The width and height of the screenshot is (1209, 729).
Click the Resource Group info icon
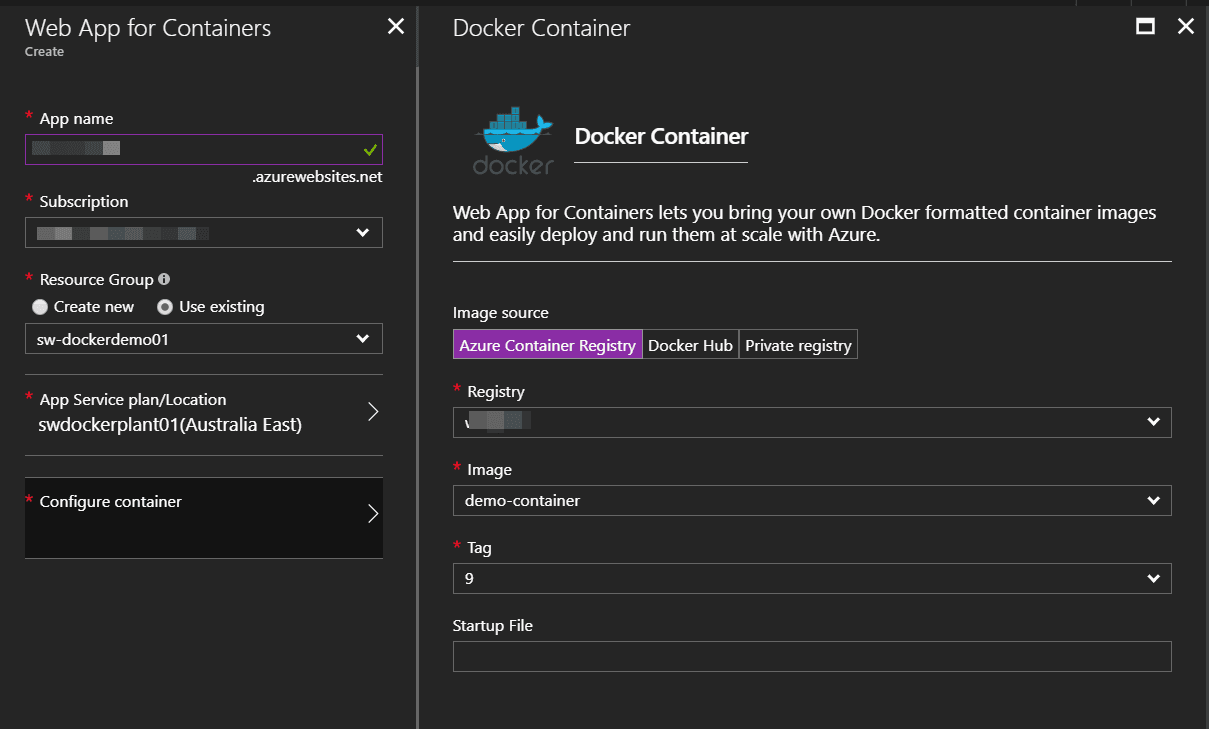[x=164, y=280]
